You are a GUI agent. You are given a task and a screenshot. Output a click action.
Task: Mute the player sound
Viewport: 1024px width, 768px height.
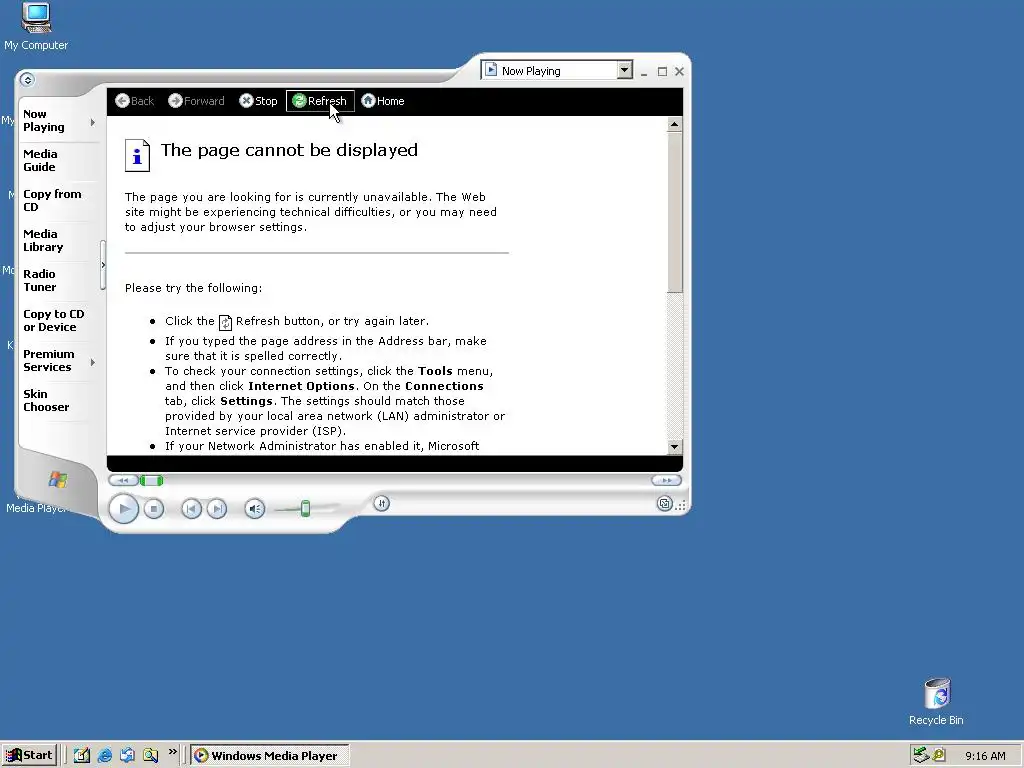(255, 508)
